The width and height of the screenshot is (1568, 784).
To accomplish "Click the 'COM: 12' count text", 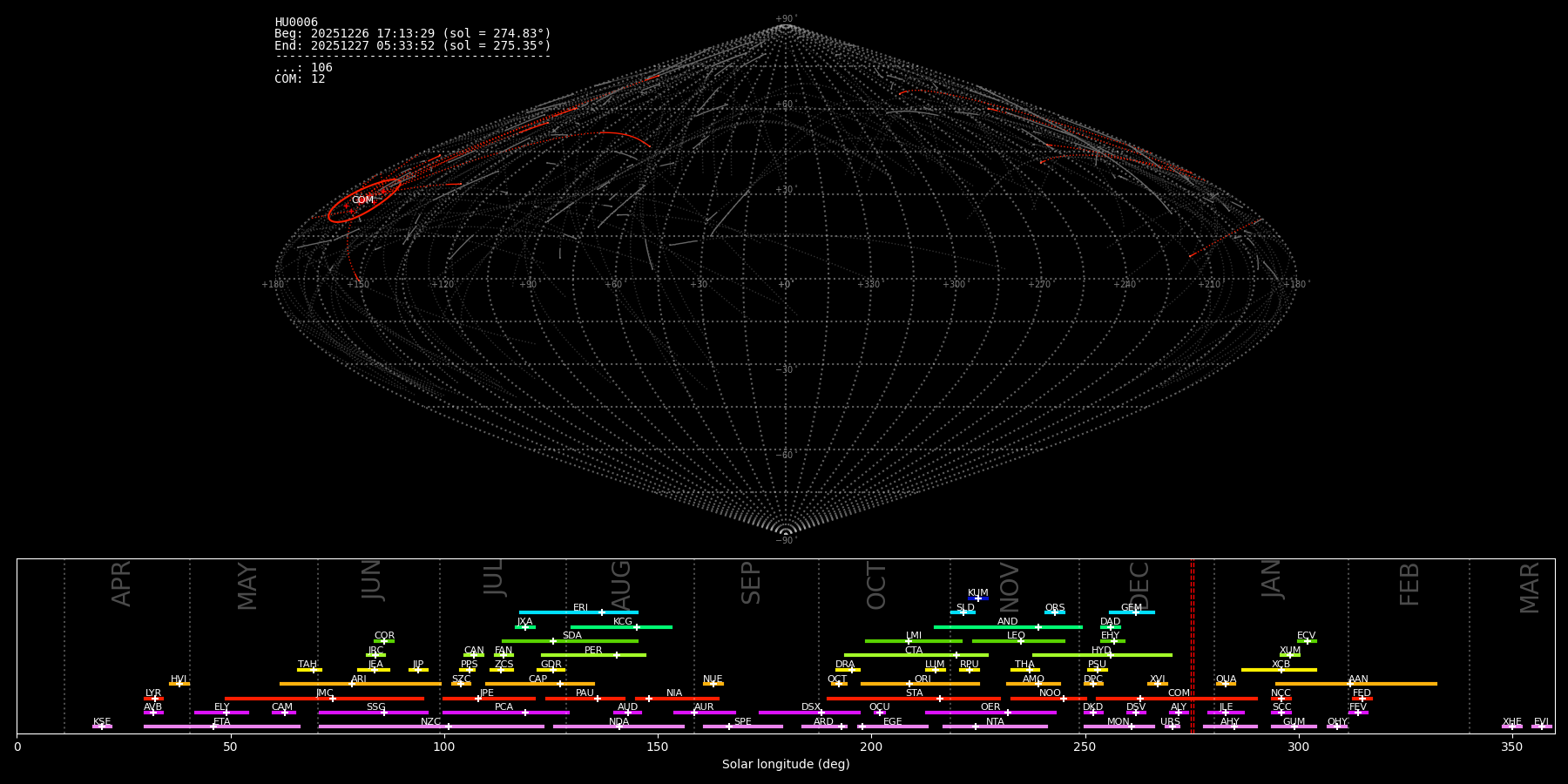I will click(x=300, y=79).
